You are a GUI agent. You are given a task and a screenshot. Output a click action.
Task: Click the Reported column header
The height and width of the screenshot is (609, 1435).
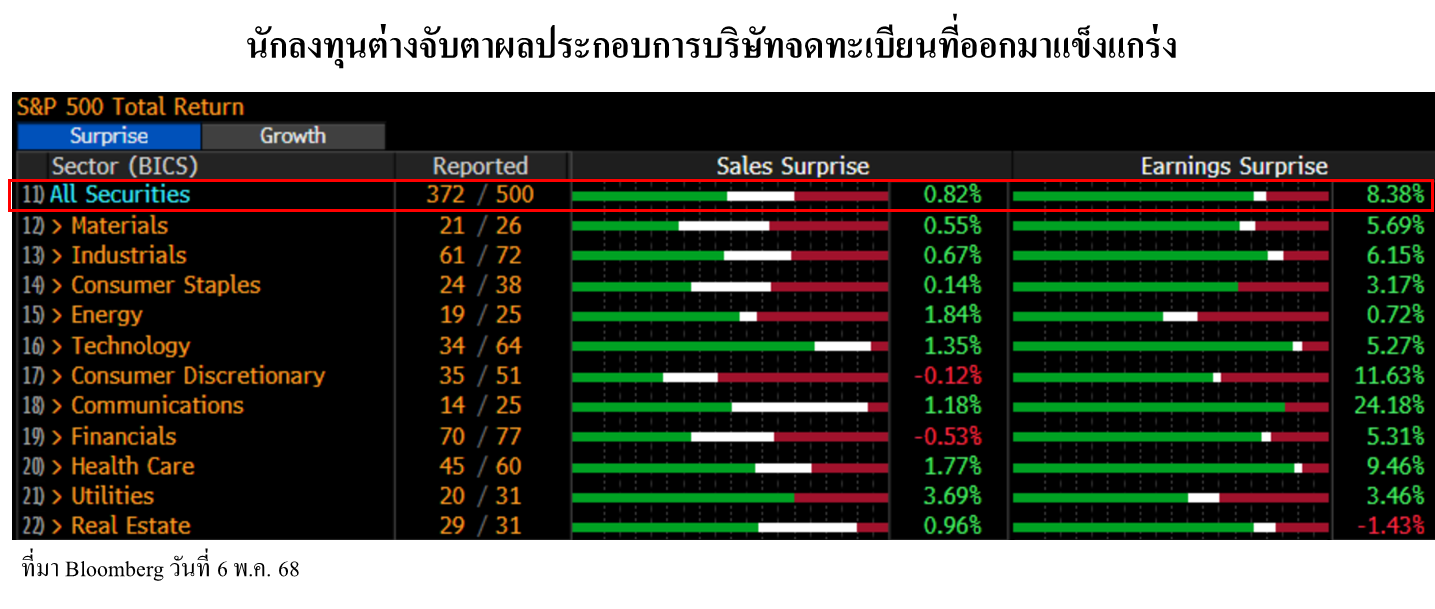click(480, 166)
